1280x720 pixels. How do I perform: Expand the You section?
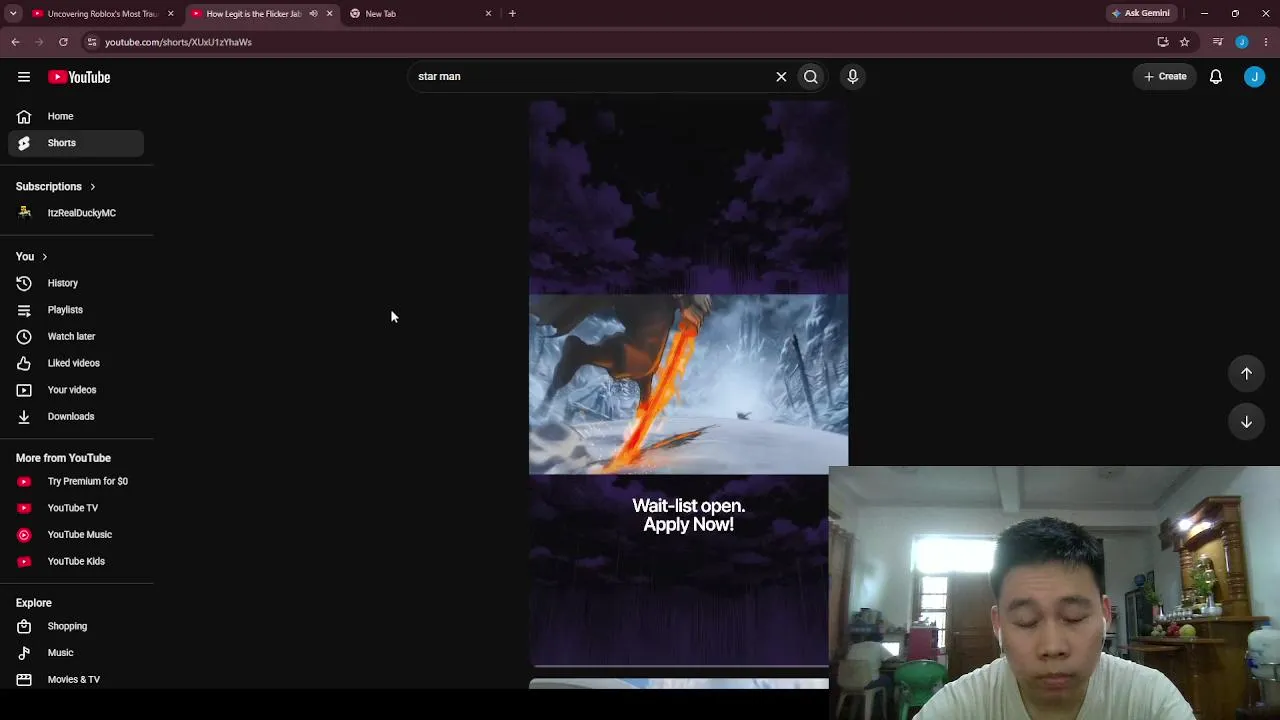click(x=31, y=257)
